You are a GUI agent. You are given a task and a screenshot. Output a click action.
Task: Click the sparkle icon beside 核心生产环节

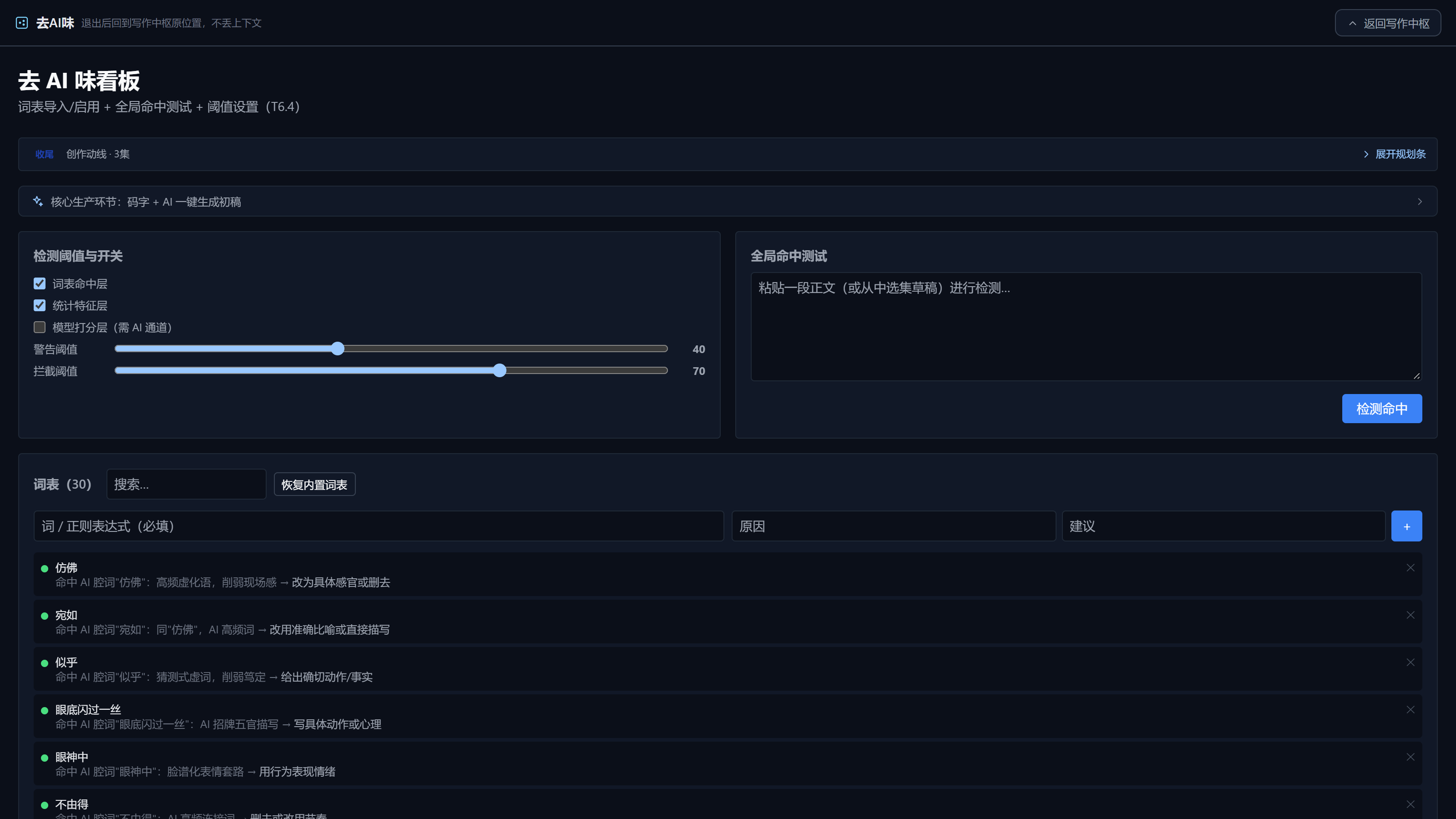tap(38, 201)
